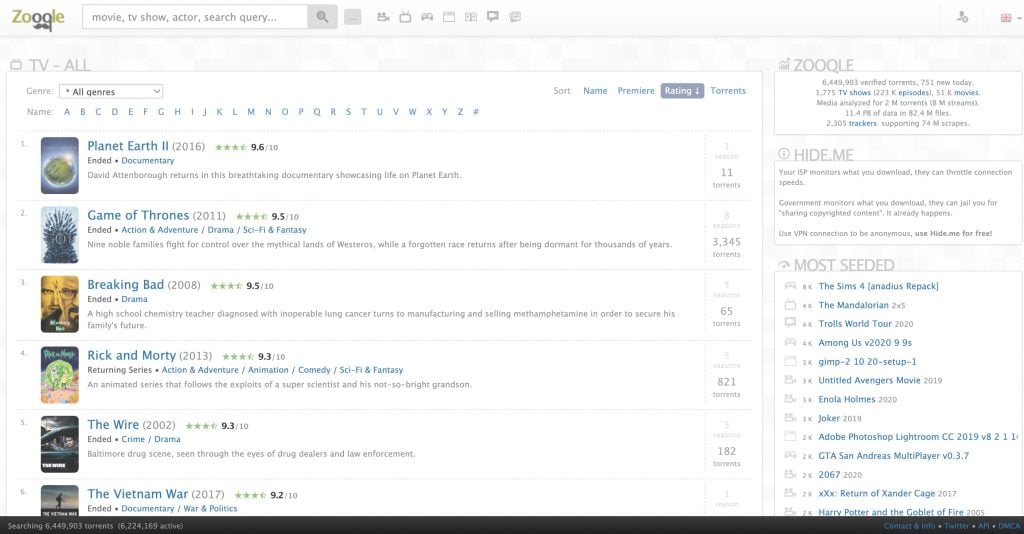Toggle the Rating sort order

pyautogui.click(x=682, y=91)
